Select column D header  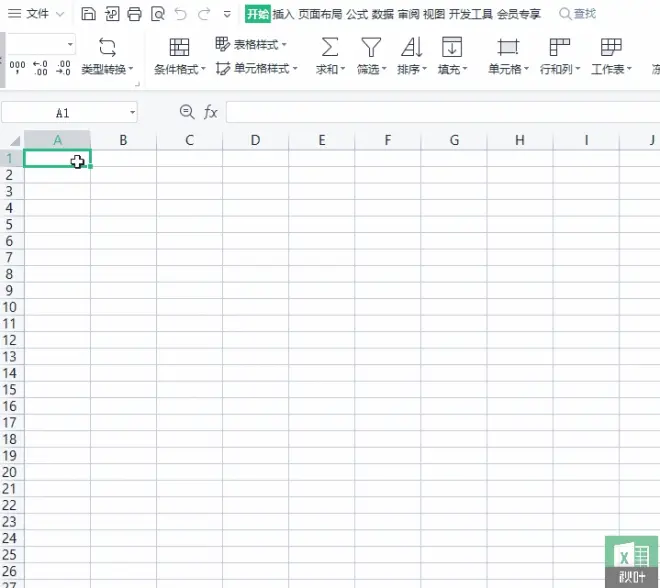255,140
